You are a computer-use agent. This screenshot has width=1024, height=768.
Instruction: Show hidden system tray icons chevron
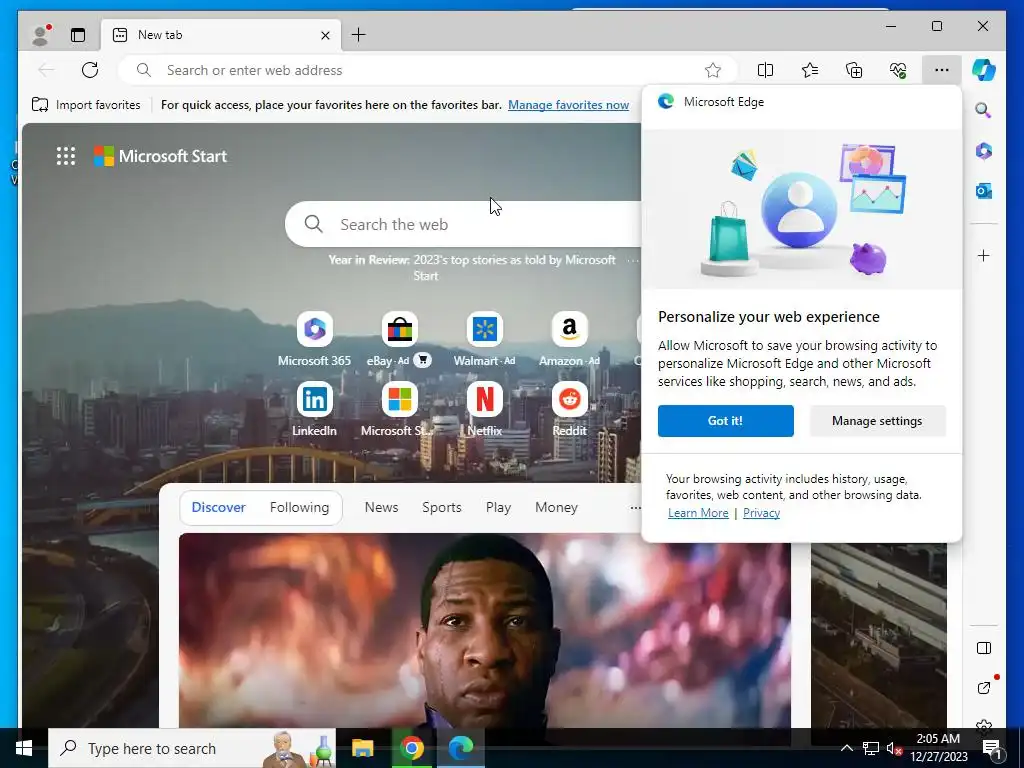click(x=846, y=748)
